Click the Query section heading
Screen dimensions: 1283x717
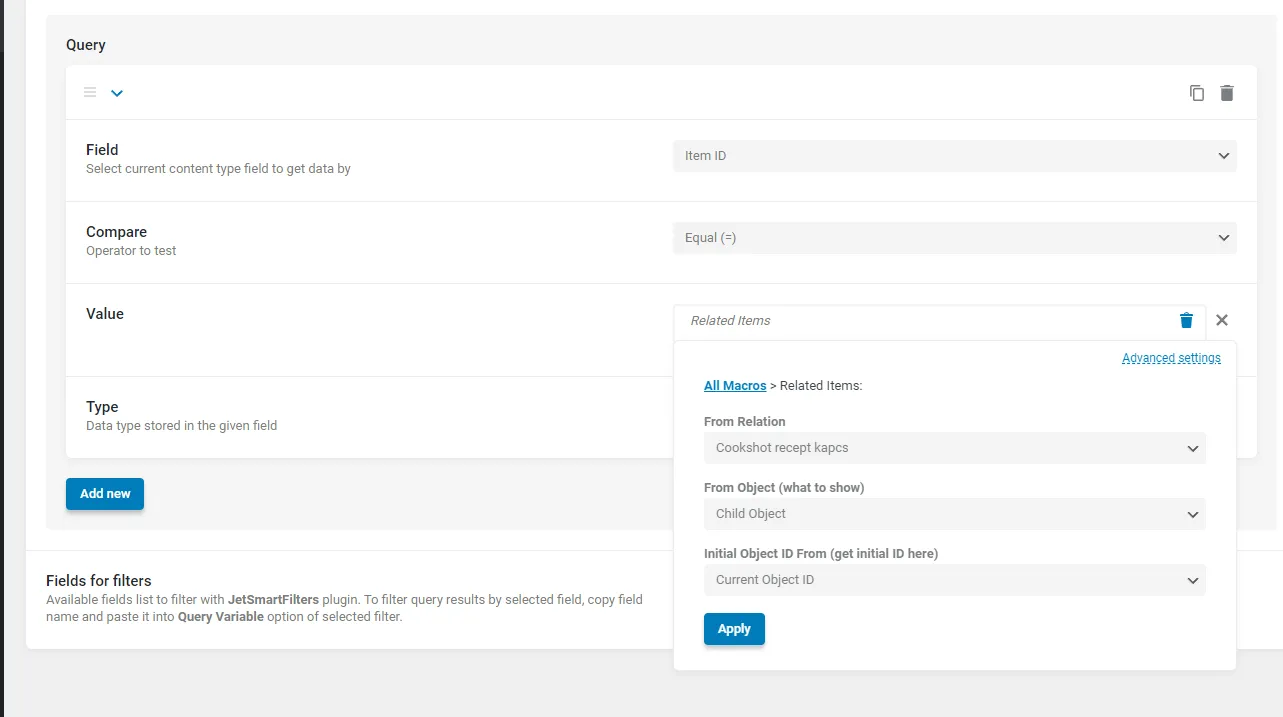tap(86, 45)
